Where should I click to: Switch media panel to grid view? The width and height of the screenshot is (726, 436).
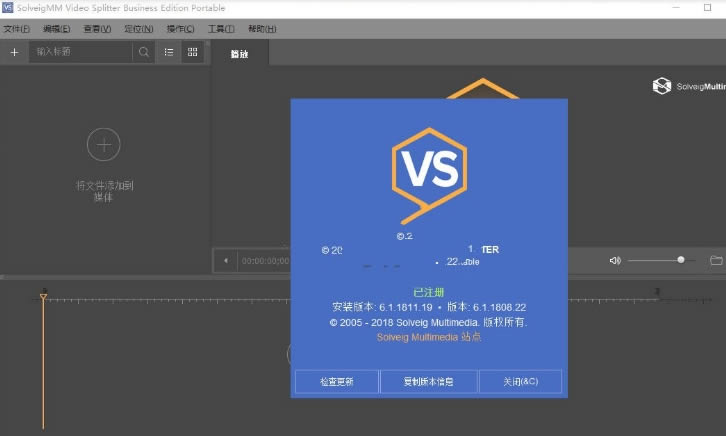click(x=193, y=52)
